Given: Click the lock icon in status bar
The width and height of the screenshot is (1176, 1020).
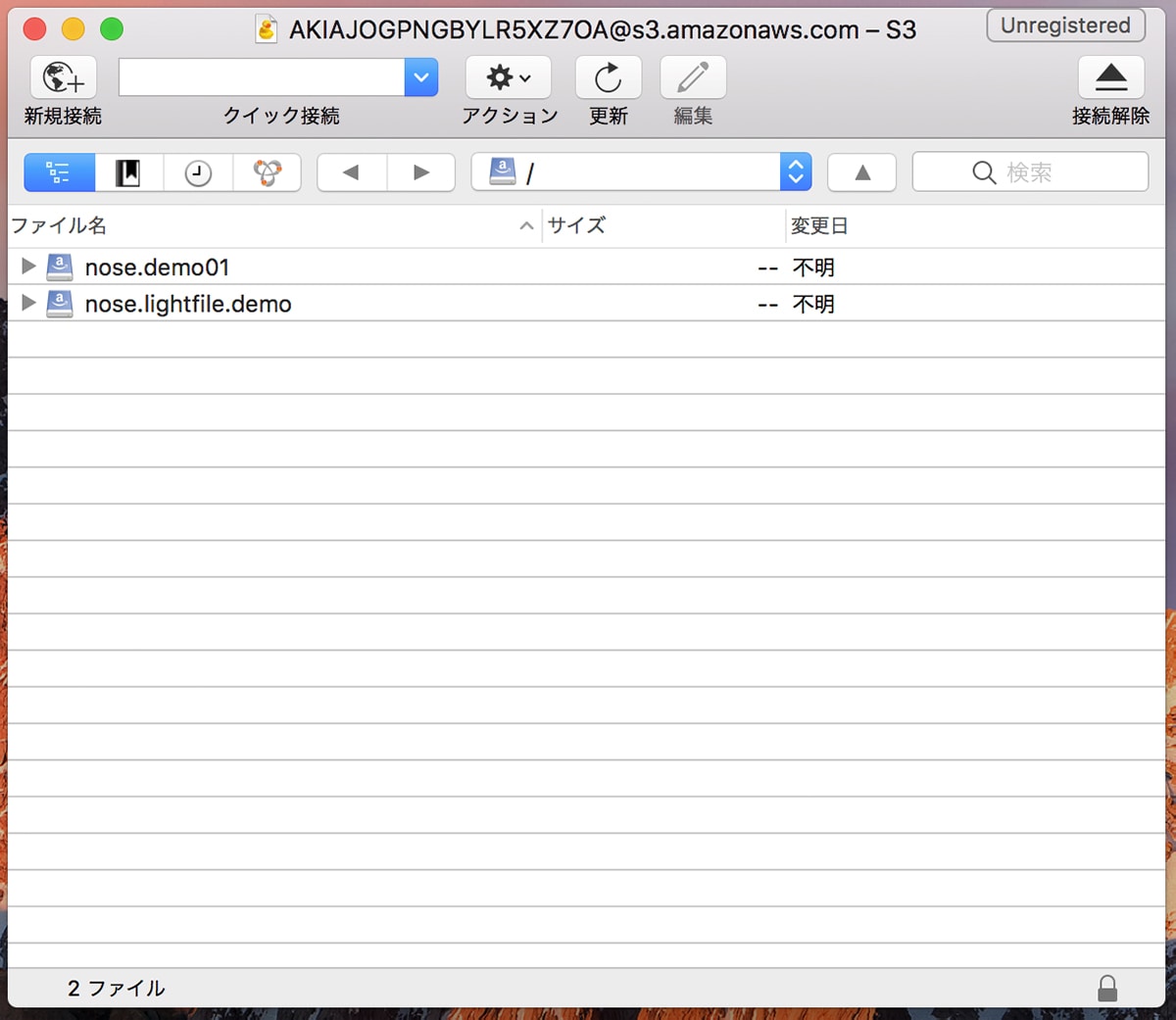Looking at the screenshot, I should coord(1107,988).
